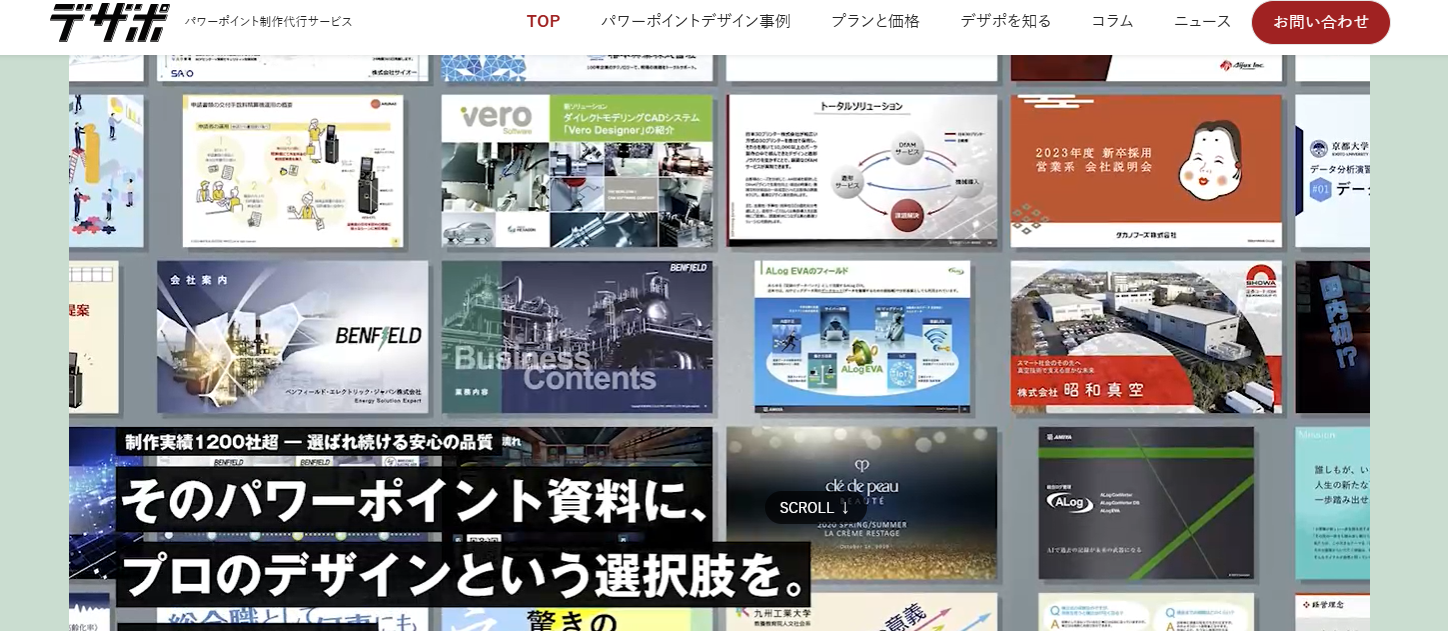This screenshot has width=1448, height=631.
Task: Open the トータルソリューション diagram slide
Action: coord(861,171)
